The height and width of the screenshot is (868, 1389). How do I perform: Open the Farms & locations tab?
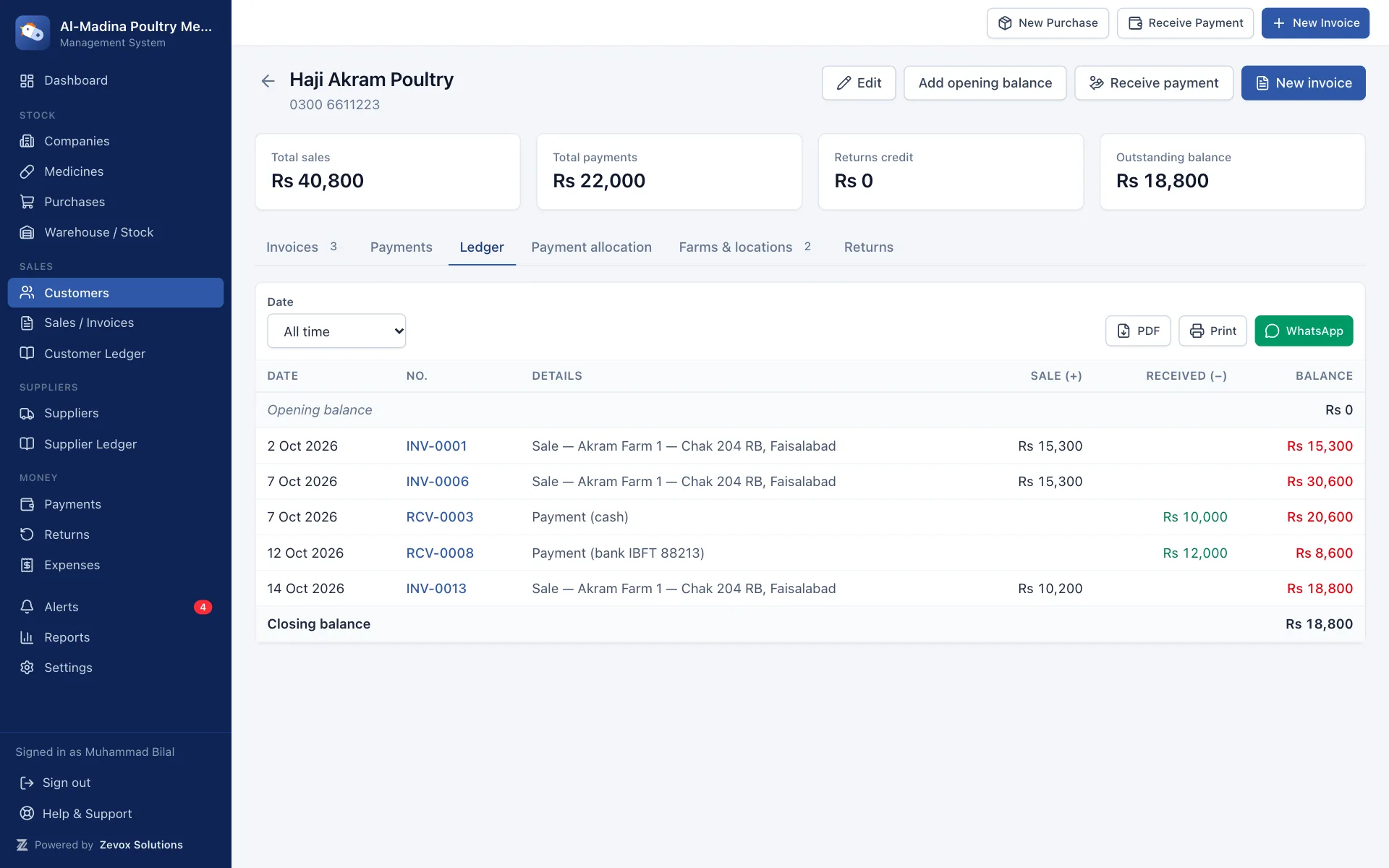[x=746, y=247]
